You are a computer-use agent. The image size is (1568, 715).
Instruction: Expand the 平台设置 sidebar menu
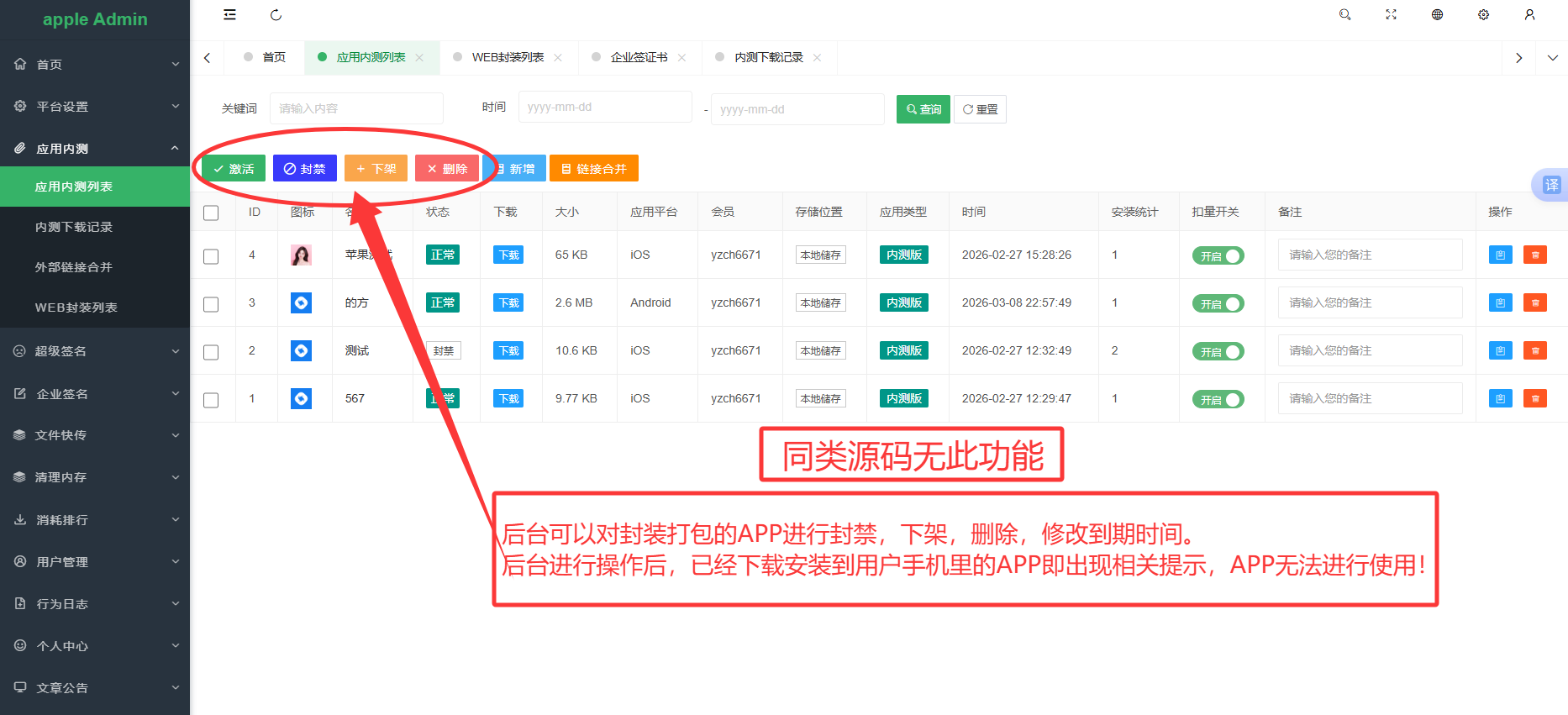(x=95, y=107)
